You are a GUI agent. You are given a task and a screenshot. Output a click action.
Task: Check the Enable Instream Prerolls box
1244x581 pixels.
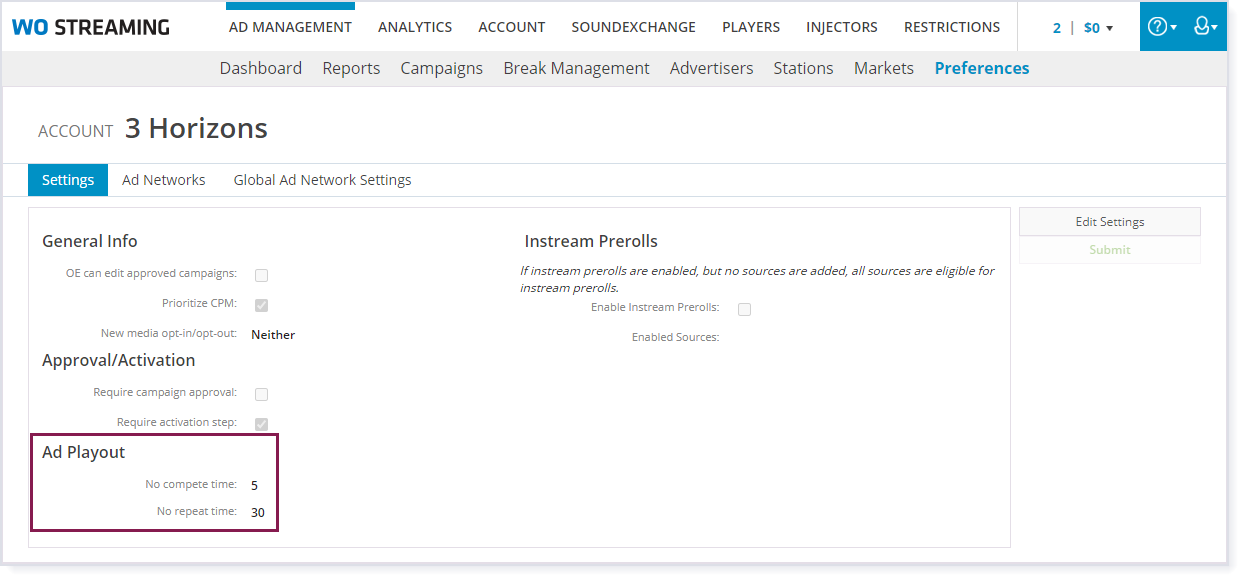point(744,309)
